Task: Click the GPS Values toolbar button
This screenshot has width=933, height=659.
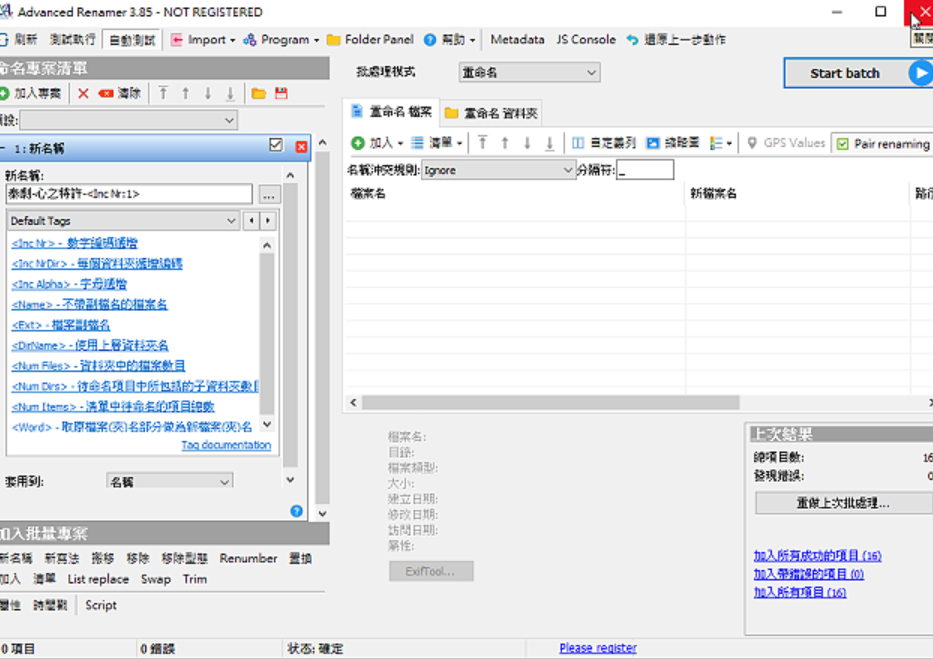Action: click(x=786, y=143)
